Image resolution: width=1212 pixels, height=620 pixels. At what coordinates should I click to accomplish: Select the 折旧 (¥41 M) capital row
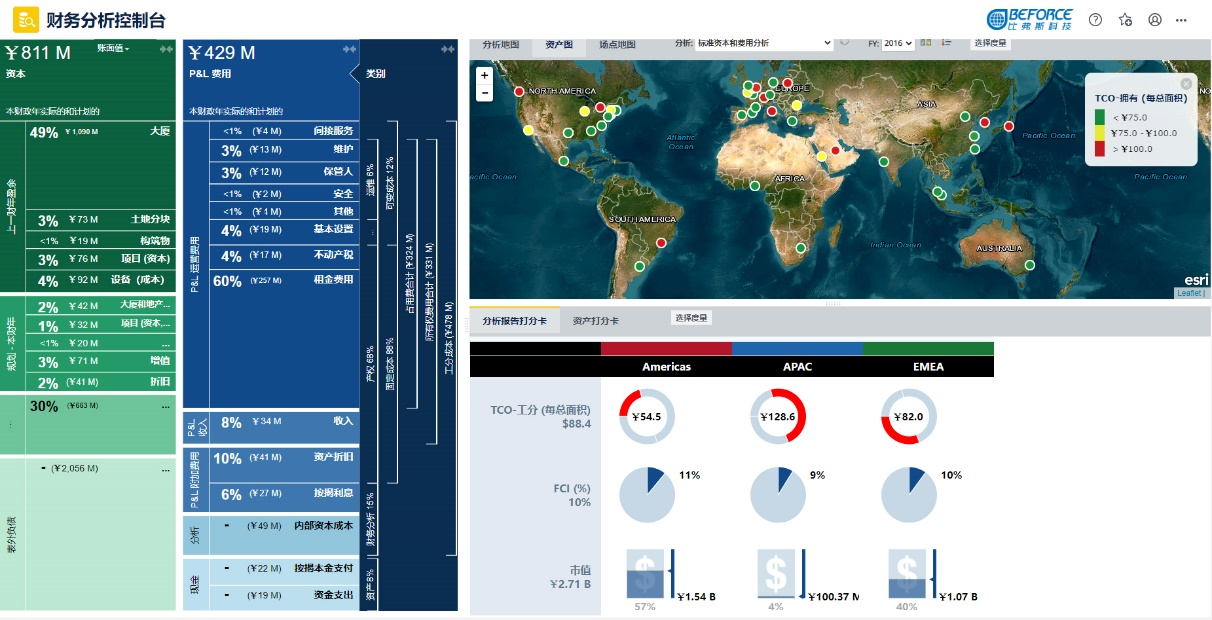pos(100,383)
